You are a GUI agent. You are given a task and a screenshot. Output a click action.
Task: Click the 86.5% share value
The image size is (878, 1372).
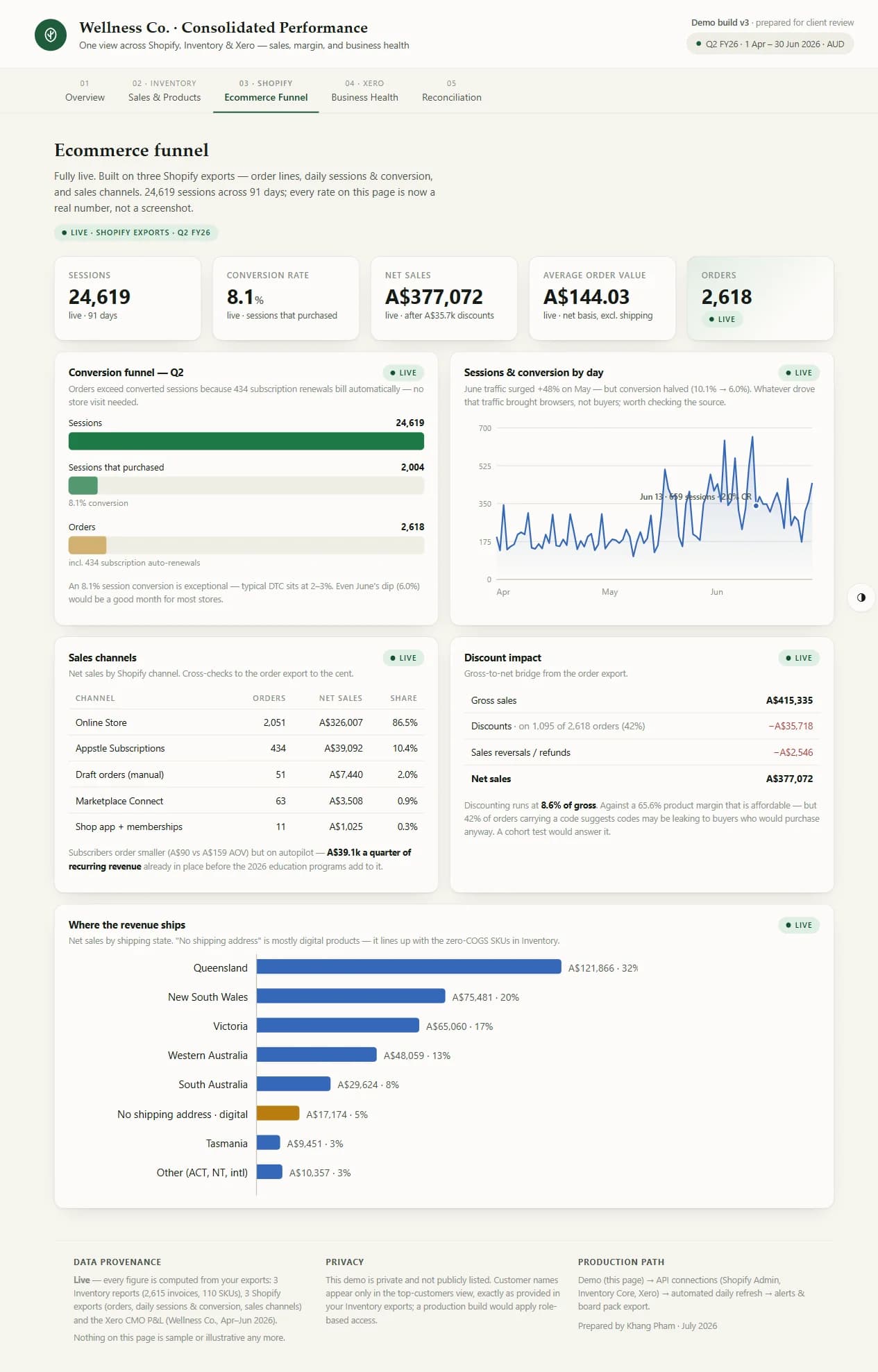[x=405, y=722]
